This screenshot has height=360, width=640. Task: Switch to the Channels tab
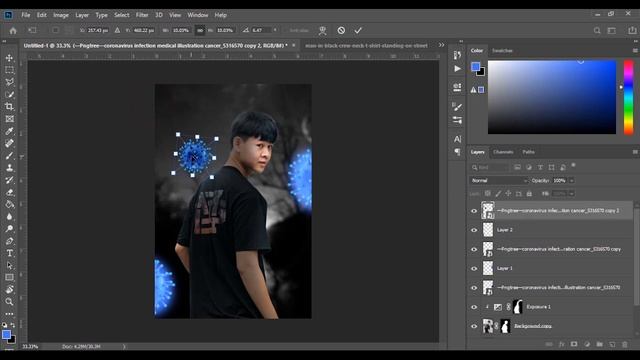(503, 152)
